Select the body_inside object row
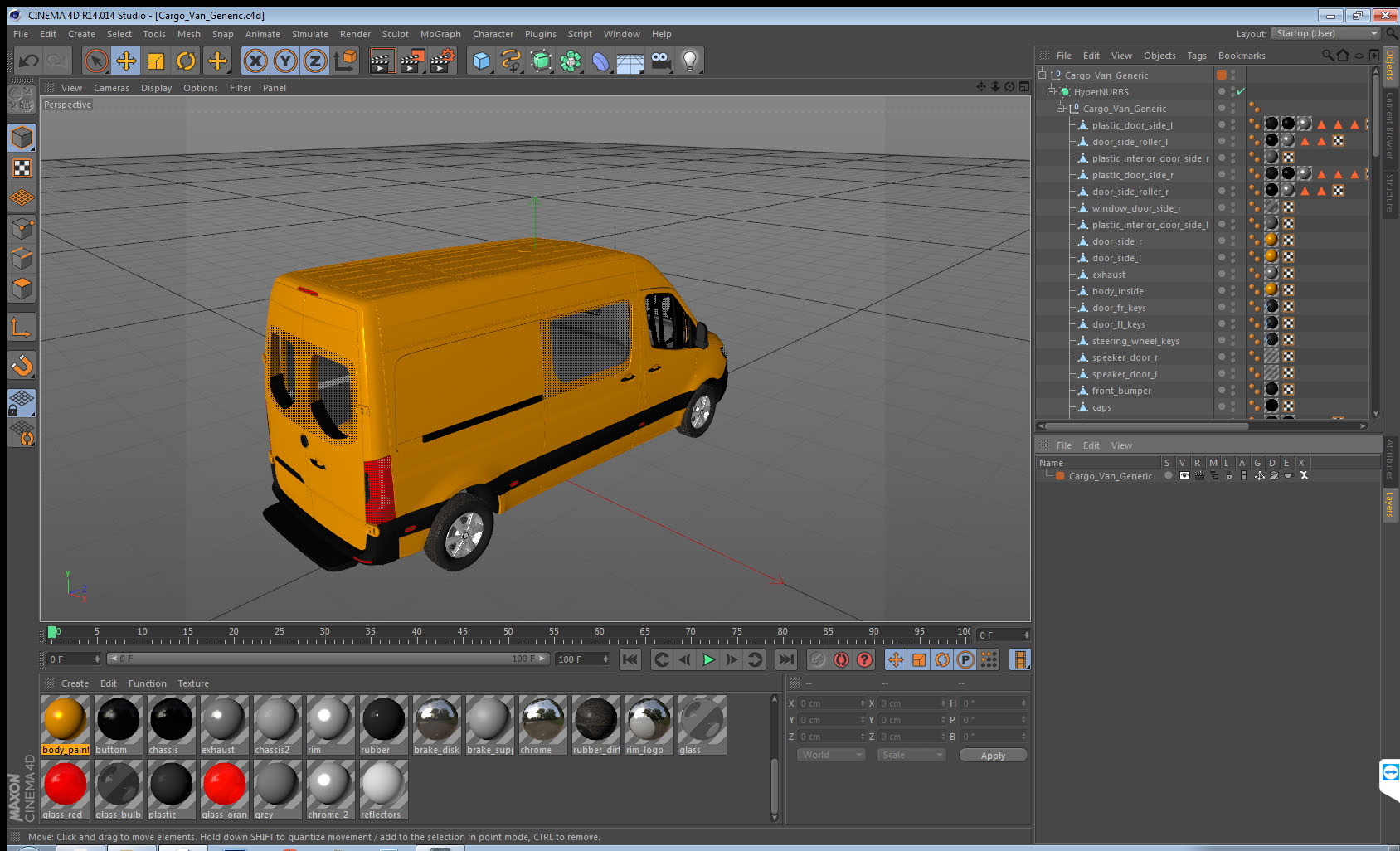 [1117, 291]
